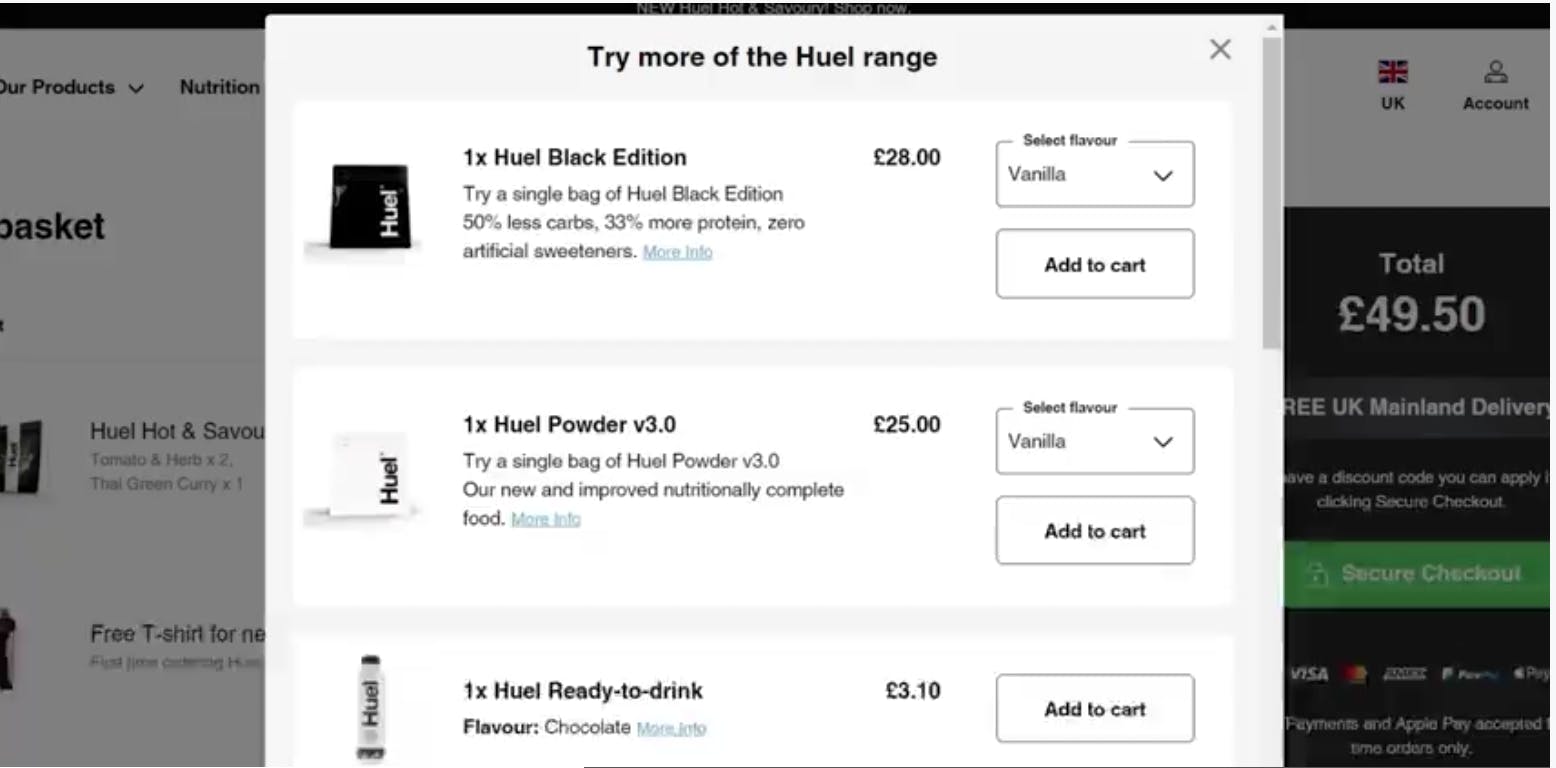Expand the Our Products menu

point(70,87)
